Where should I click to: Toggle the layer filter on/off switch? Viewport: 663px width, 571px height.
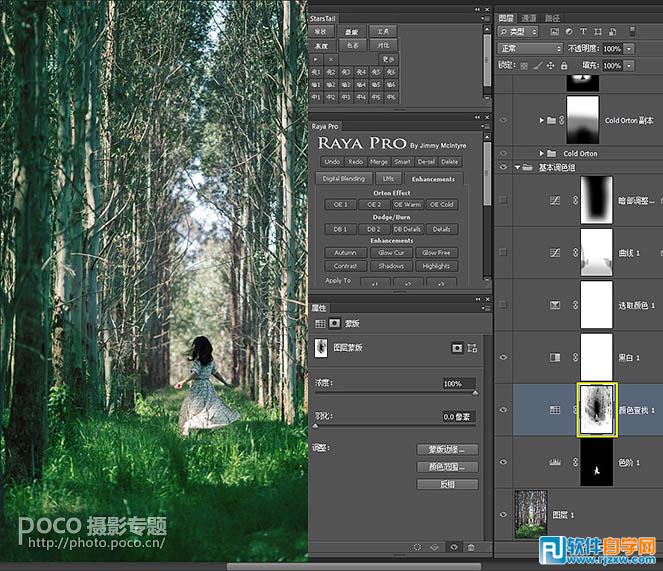click(632, 31)
